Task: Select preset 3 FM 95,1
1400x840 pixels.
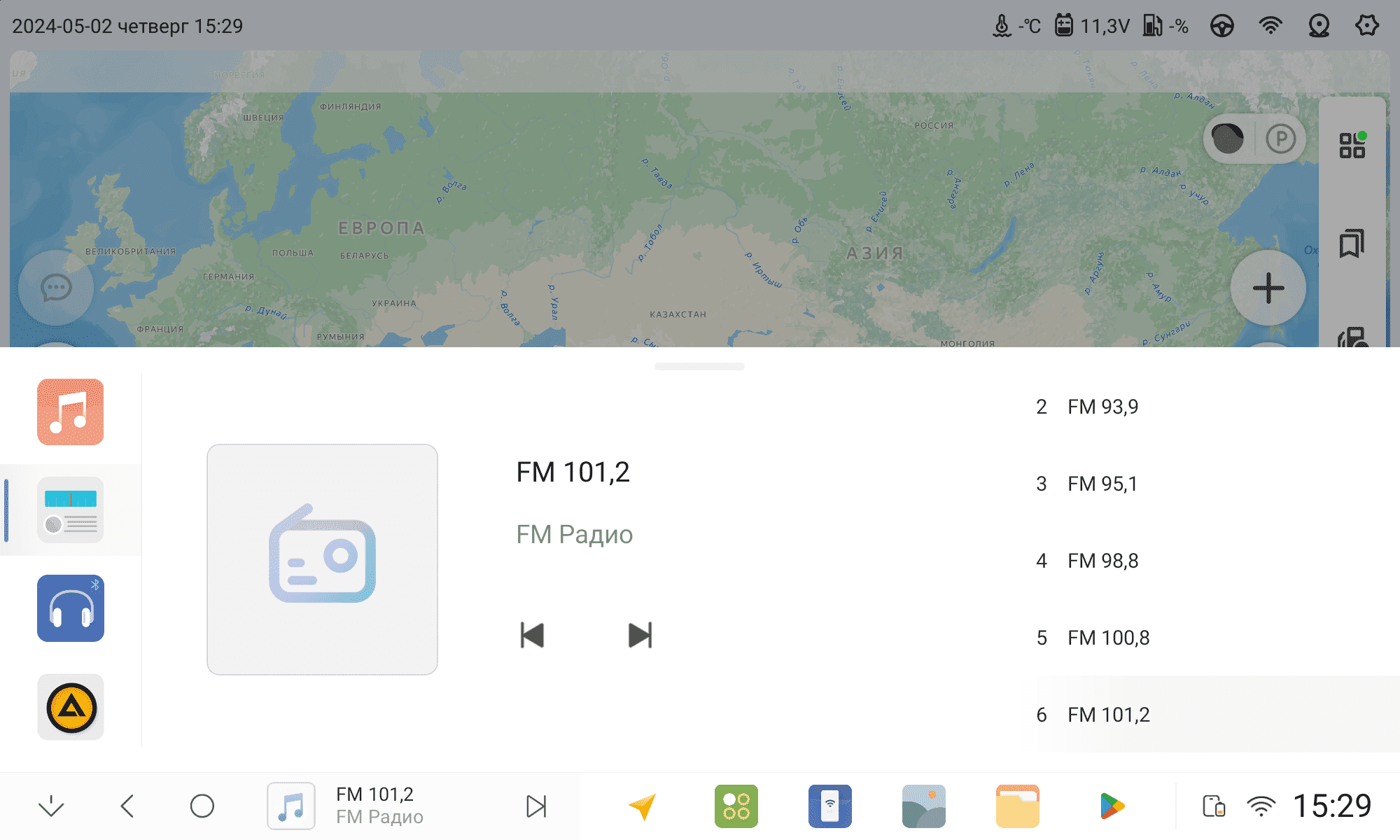Action: point(1102,484)
